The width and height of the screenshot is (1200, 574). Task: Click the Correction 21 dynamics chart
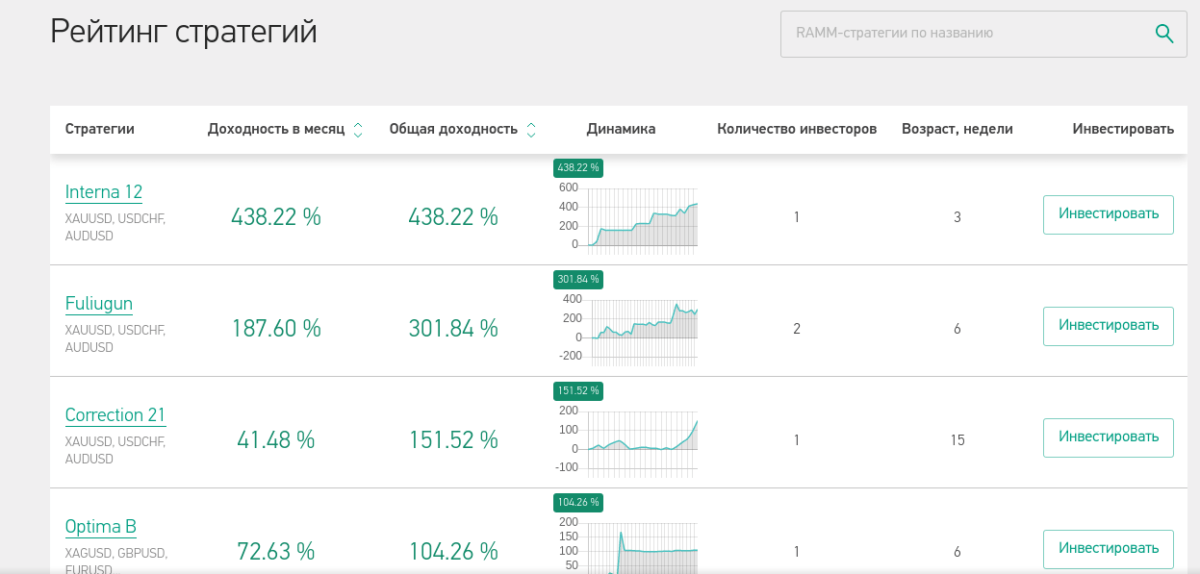click(x=640, y=438)
